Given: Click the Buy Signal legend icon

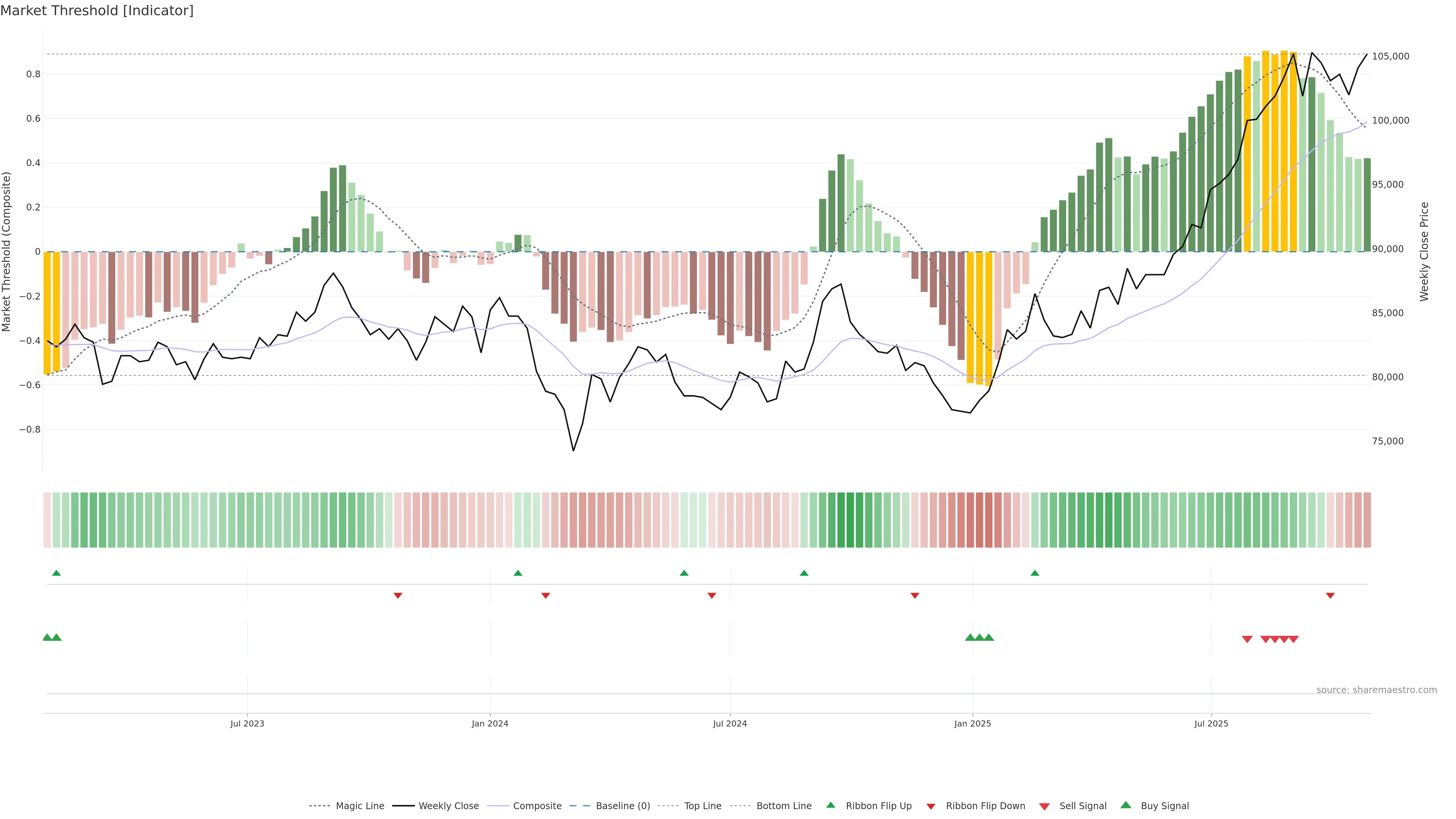Looking at the screenshot, I should tap(1126, 805).
